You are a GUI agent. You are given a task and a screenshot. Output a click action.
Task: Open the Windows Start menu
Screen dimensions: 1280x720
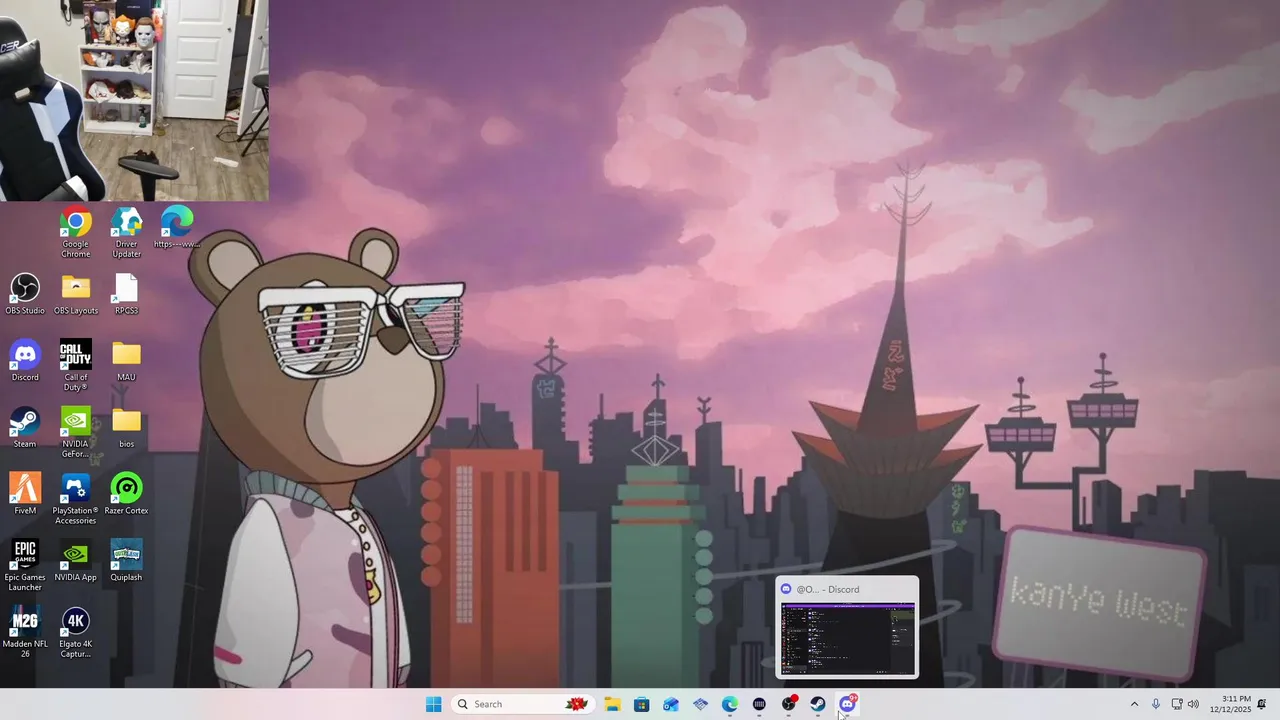point(433,704)
